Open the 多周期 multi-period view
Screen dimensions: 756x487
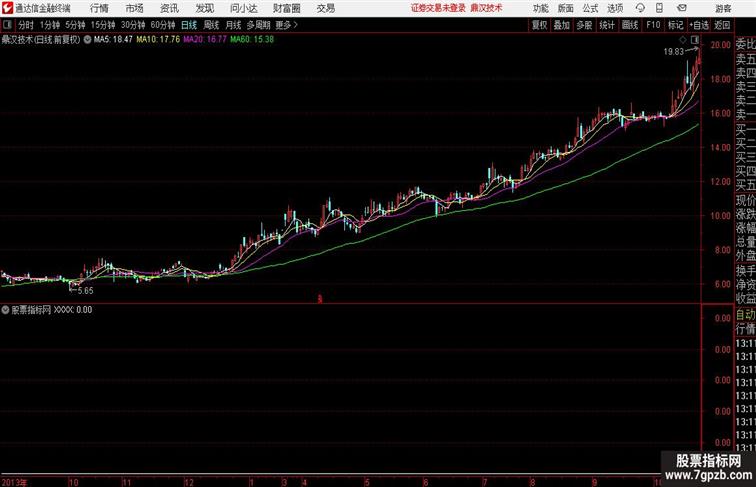click(258, 25)
